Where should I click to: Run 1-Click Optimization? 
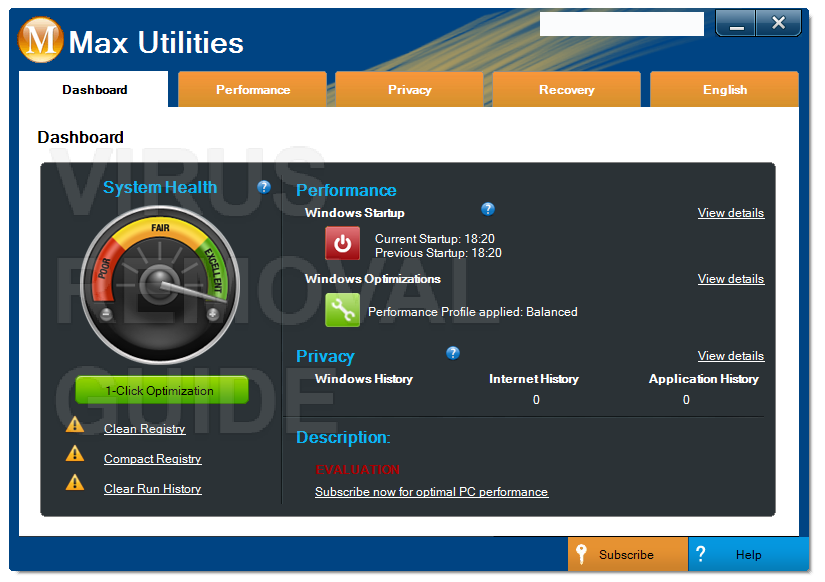[x=162, y=390]
